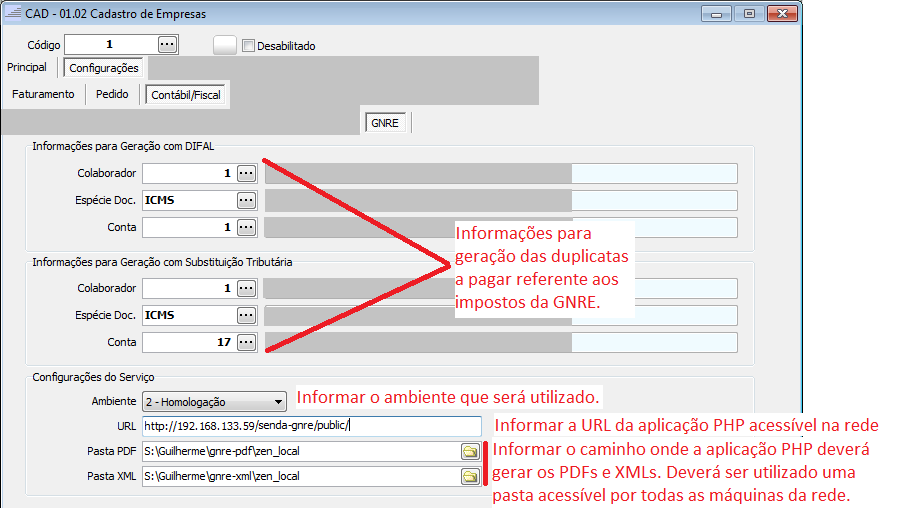Screen dimensions: 905x508
Task: Select the Contábil/Fiscal tab
Action: [186, 95]
